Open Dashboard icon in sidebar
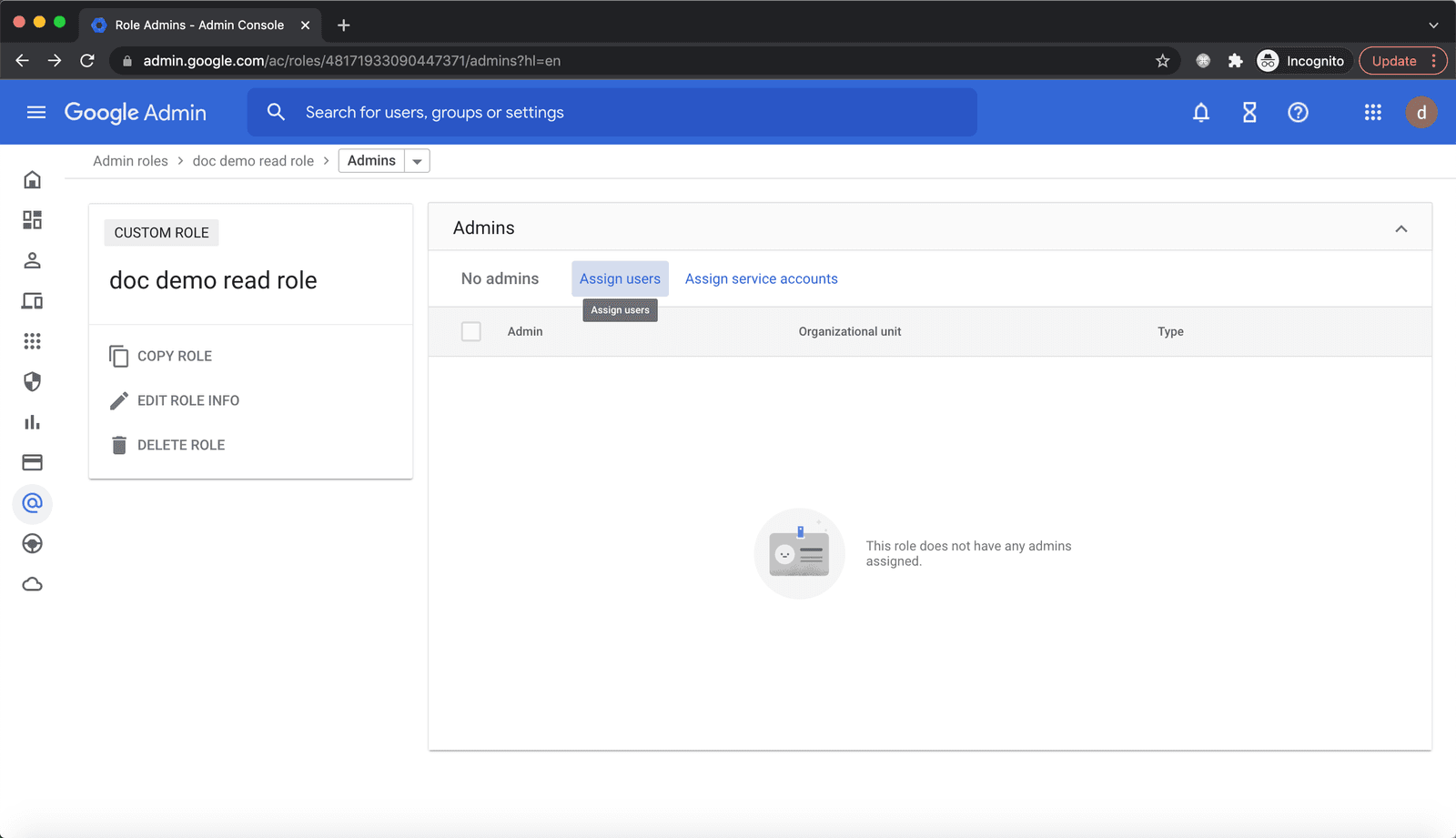Screen dimensions: 1456x838 33,220
